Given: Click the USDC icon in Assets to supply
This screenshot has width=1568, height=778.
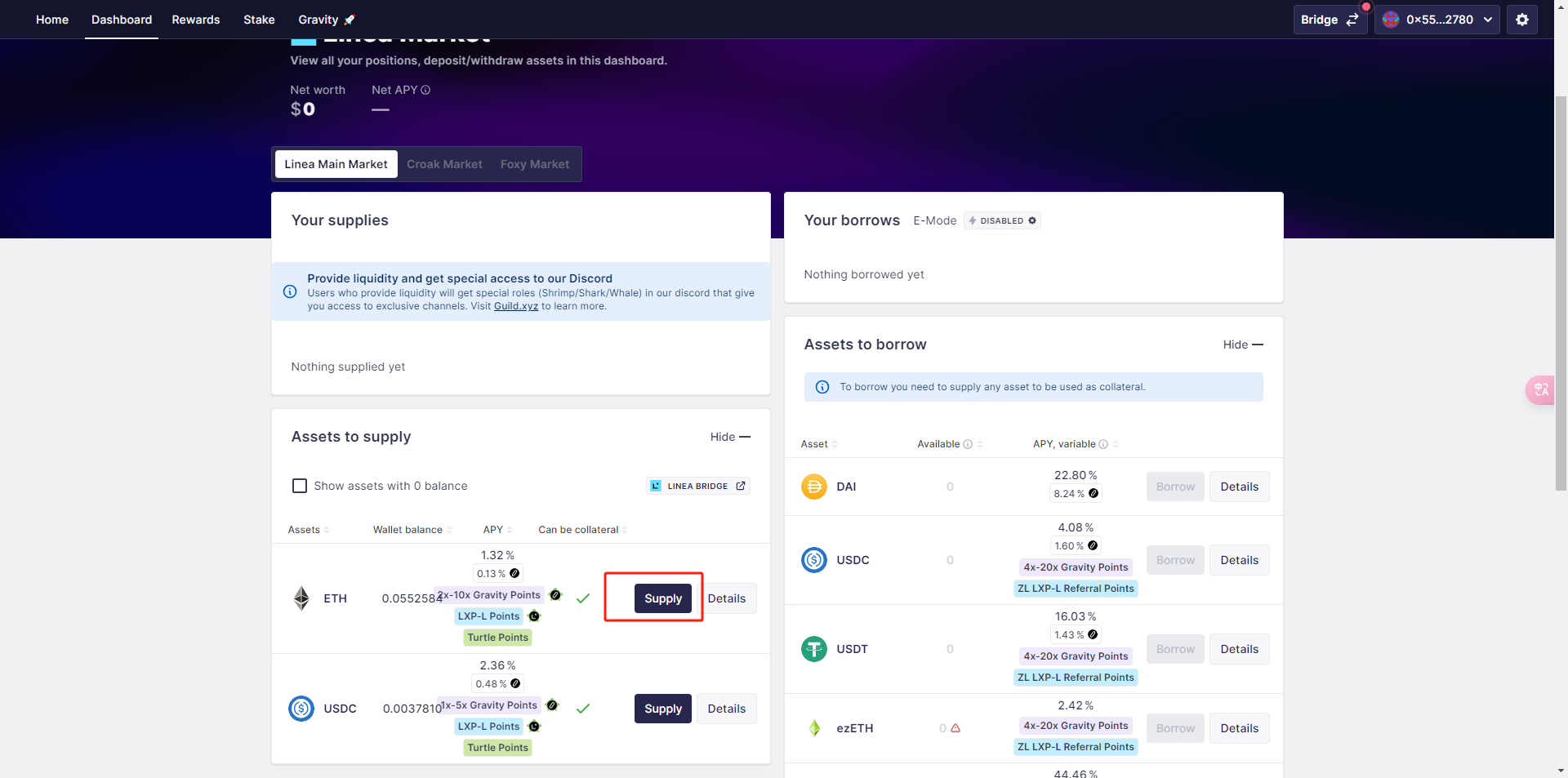Looking at the screenshot, I should click(x=301, y=708).
